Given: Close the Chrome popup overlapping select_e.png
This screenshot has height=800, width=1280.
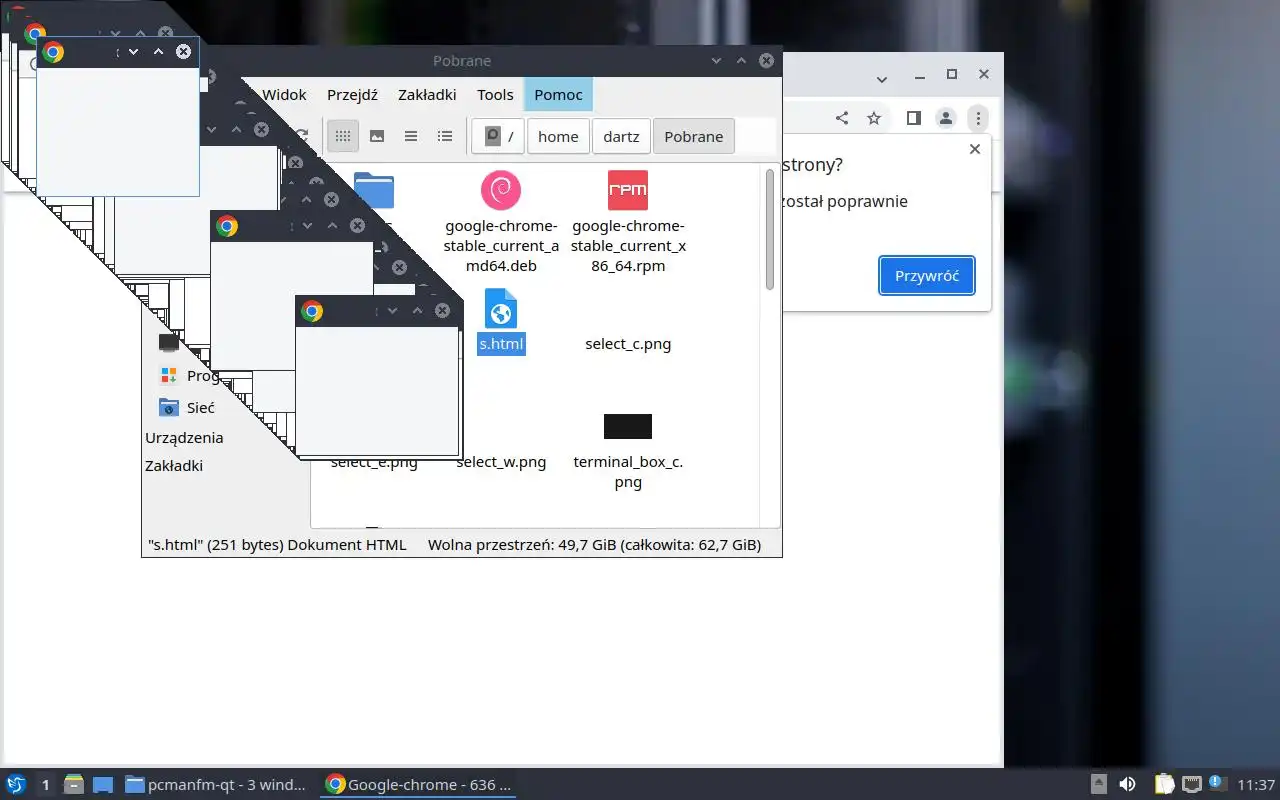Looking at the screenshot, I should coord(442,311).
